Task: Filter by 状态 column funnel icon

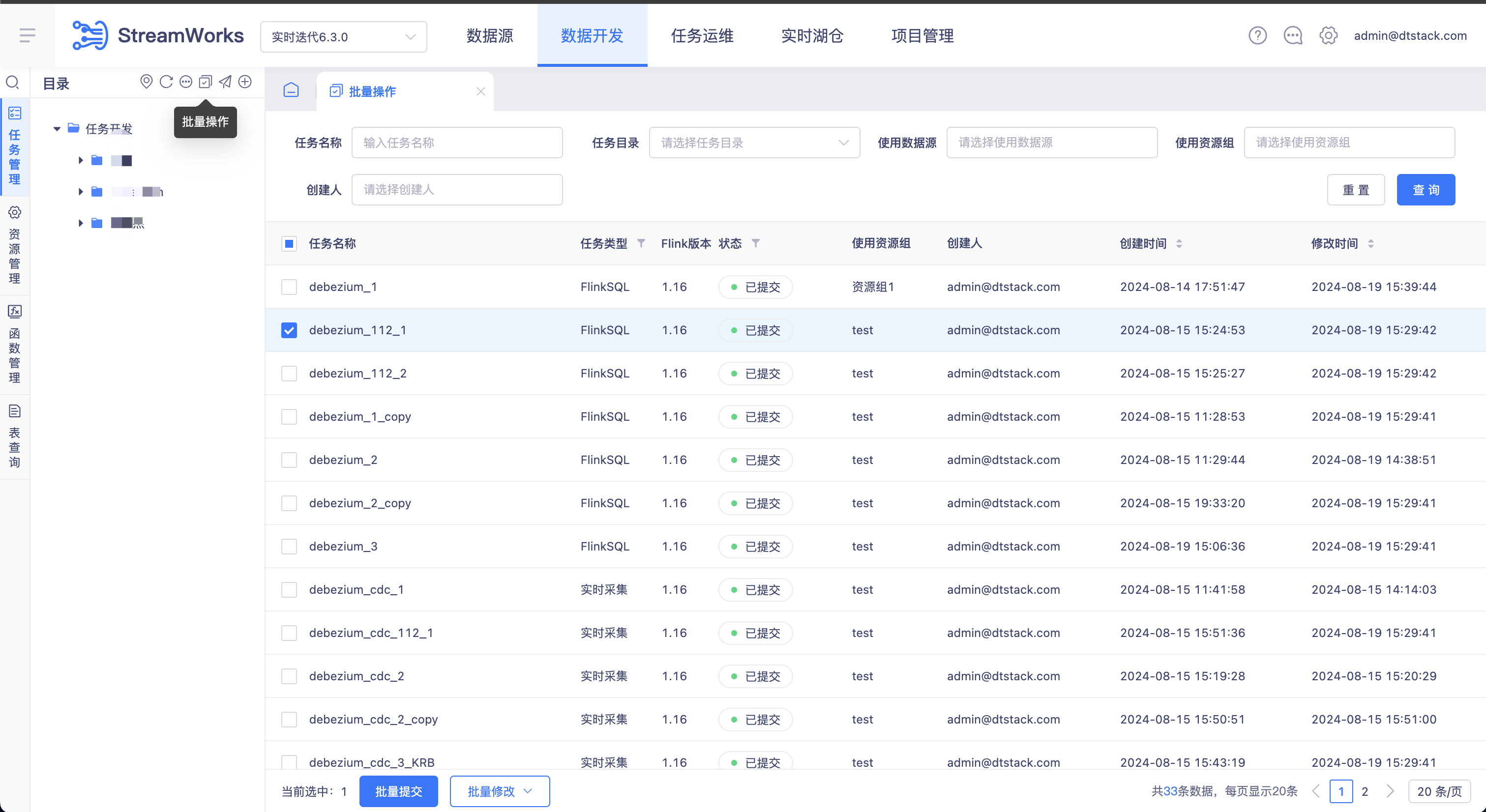Action: pos(756,243)
